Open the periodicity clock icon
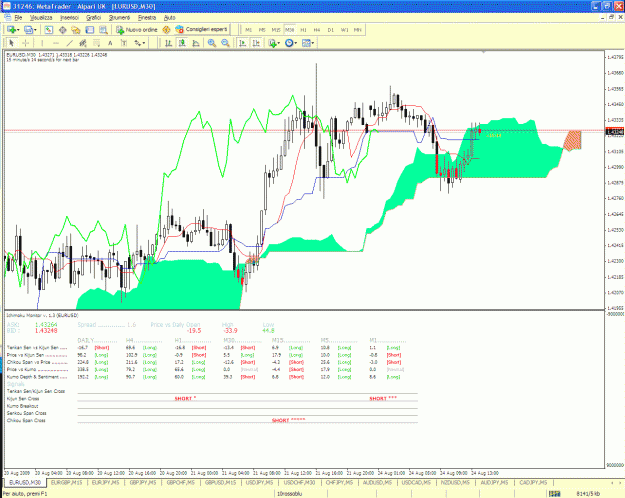625x498 pixels. coord(289,43)
